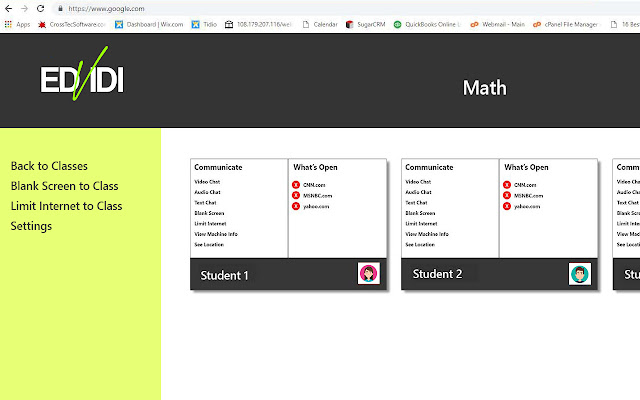Click Student 2 Communicate heading
Image resolution: width=640 pixels, height=400 pixels.
coord(429,167)
